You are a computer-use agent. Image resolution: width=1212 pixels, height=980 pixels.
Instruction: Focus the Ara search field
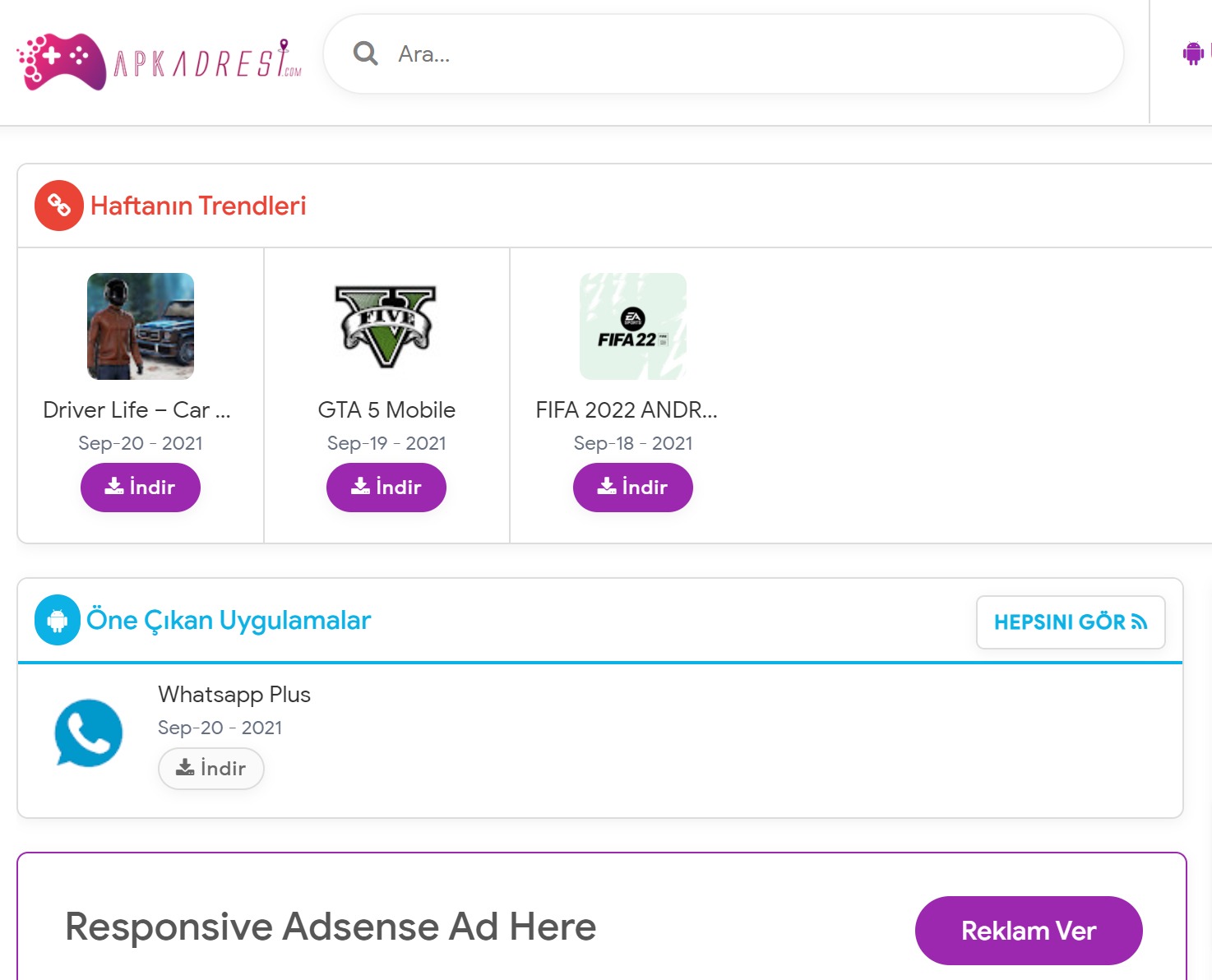pyautogui.click(x=740, y=54)
